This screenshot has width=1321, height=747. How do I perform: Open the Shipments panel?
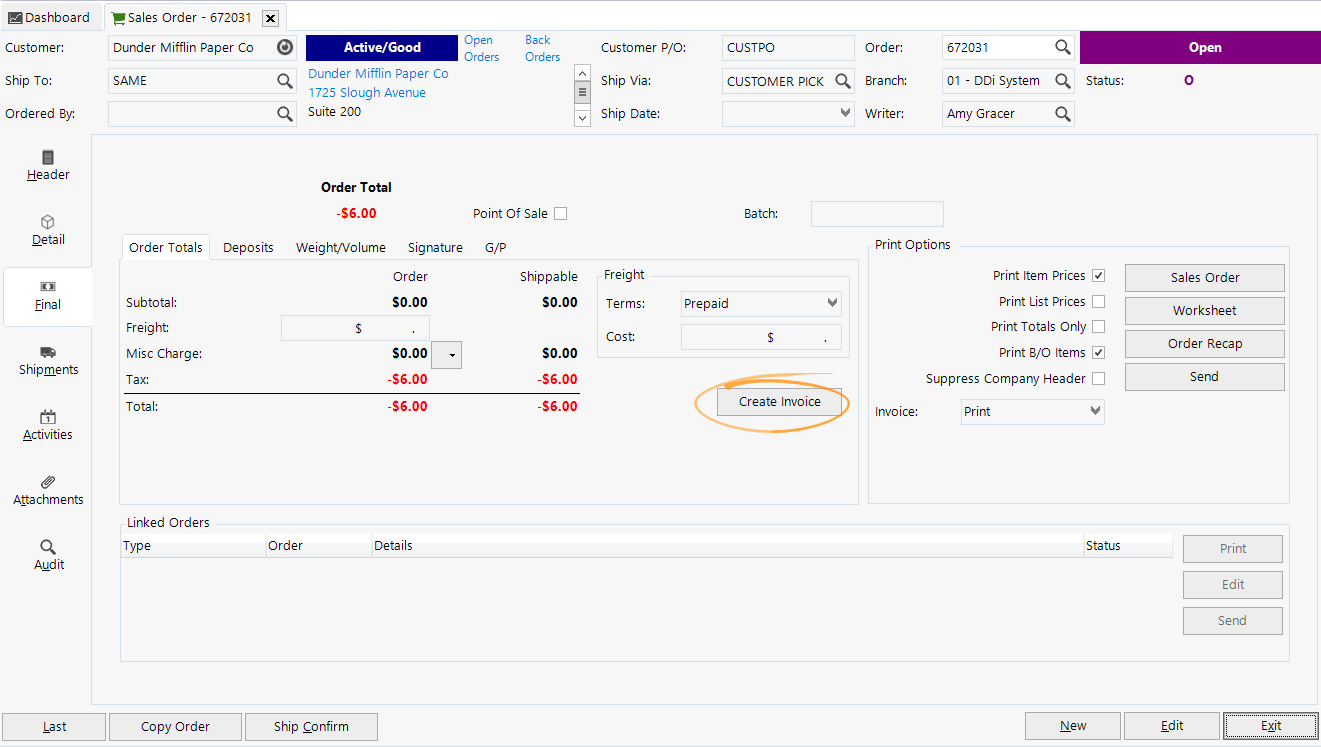47,360
